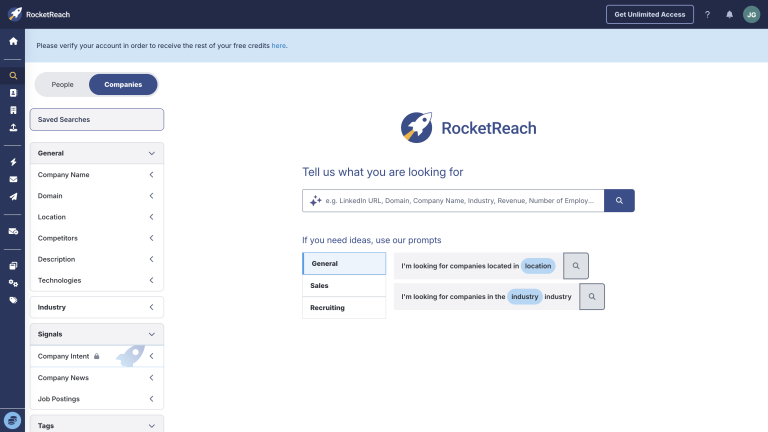Collapse the Tags section
The image size is (768, 432).
[96, 426]
